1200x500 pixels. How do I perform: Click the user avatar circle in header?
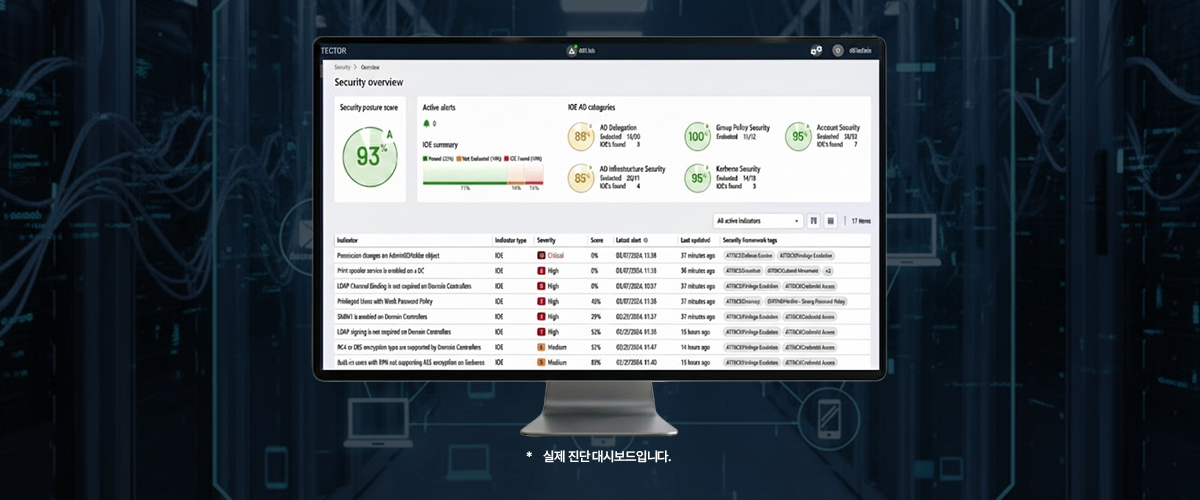click(x=837, y=50)
